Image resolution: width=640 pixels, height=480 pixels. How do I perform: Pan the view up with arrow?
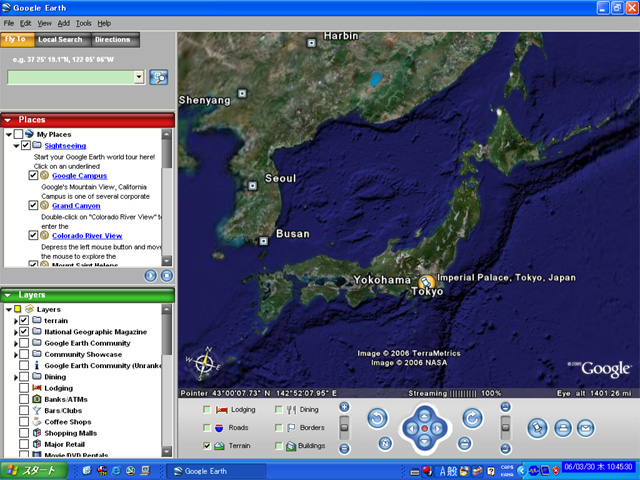[424, 416]
